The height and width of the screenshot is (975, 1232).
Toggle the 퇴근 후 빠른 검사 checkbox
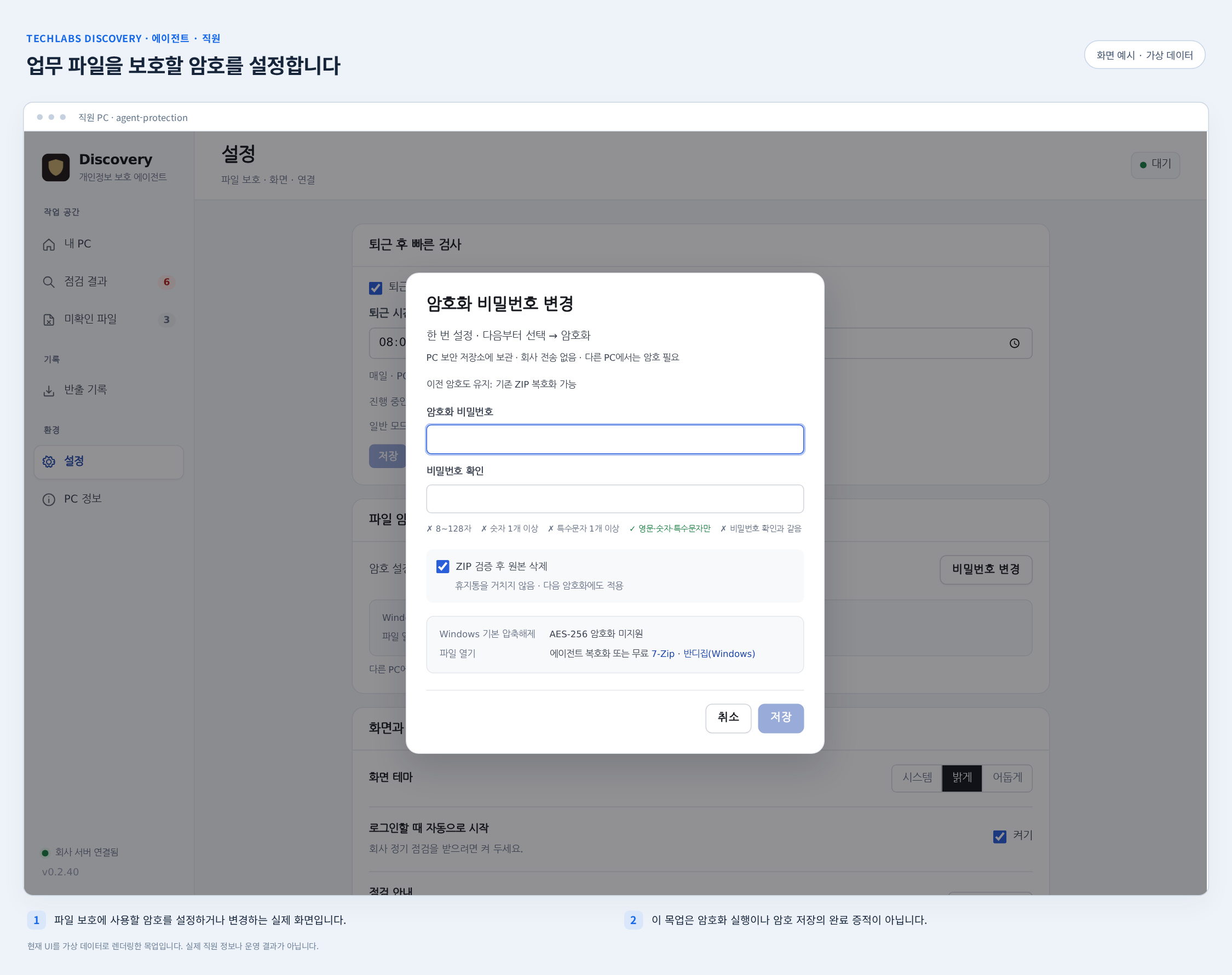click(376, 288)
